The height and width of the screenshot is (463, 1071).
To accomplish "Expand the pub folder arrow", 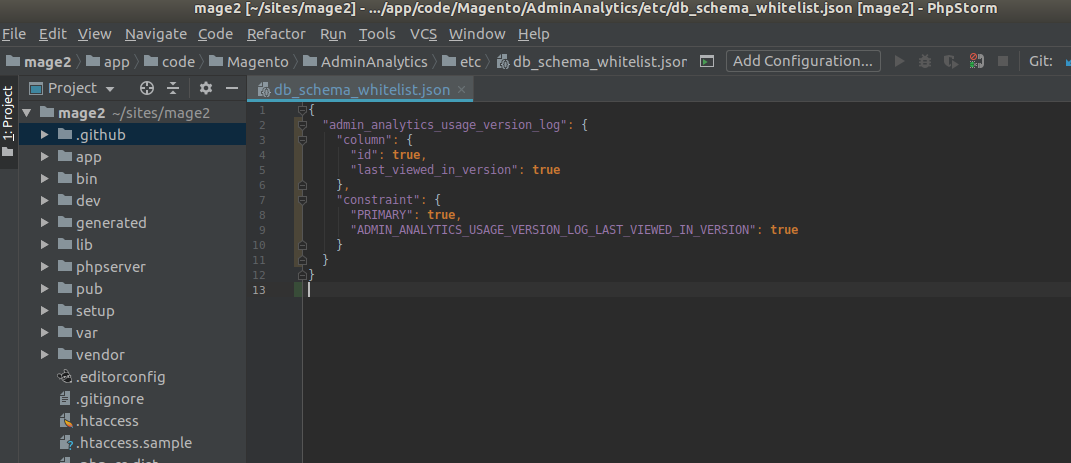I will (44, 288).
